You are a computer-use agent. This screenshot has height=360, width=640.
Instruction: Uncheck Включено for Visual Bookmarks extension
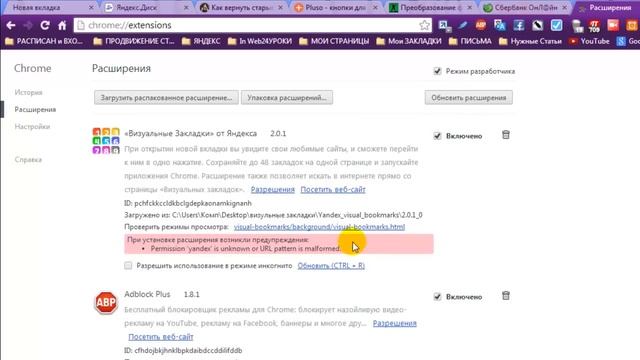click(437, 136)
